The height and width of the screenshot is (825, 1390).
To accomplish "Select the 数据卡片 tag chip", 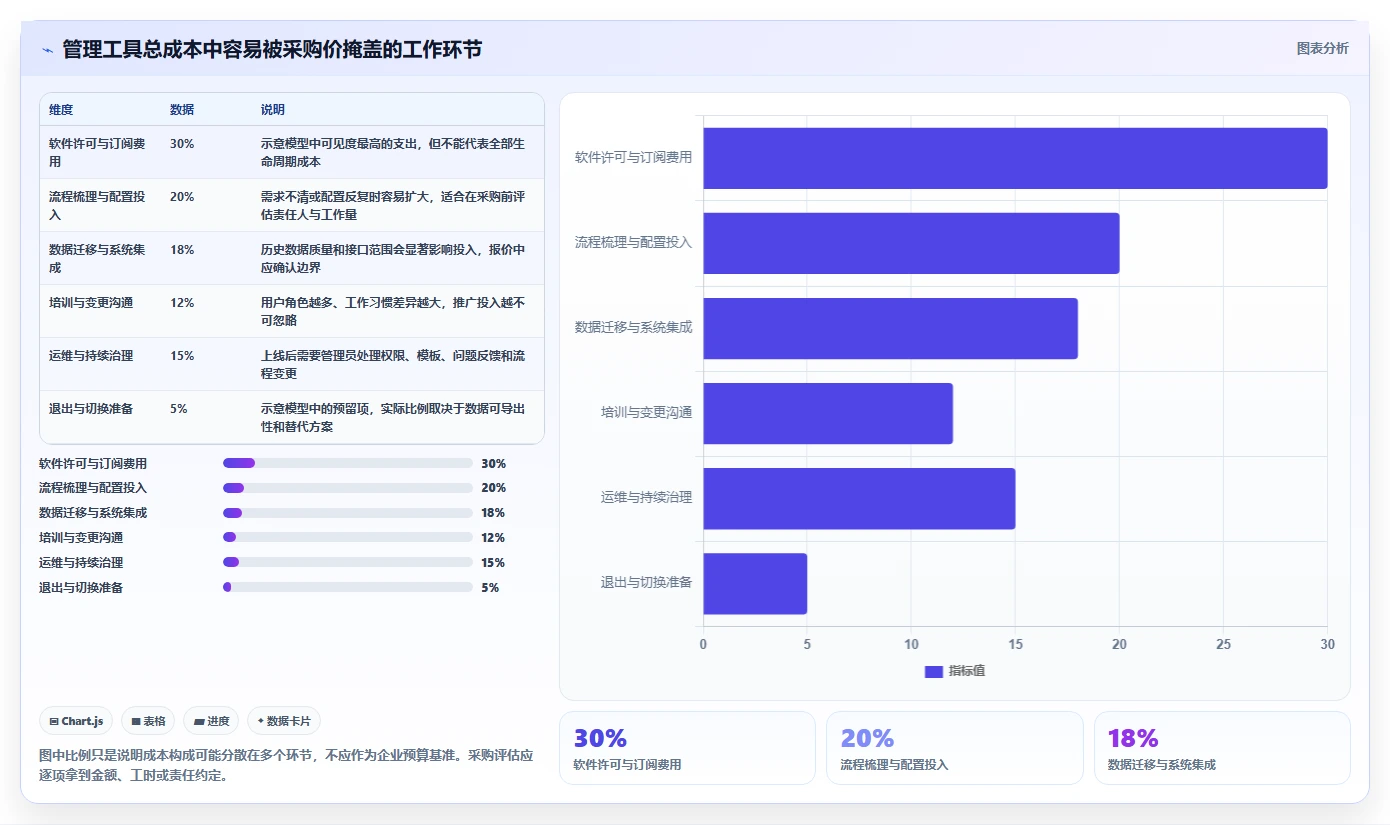I will (x=284, y=721).
